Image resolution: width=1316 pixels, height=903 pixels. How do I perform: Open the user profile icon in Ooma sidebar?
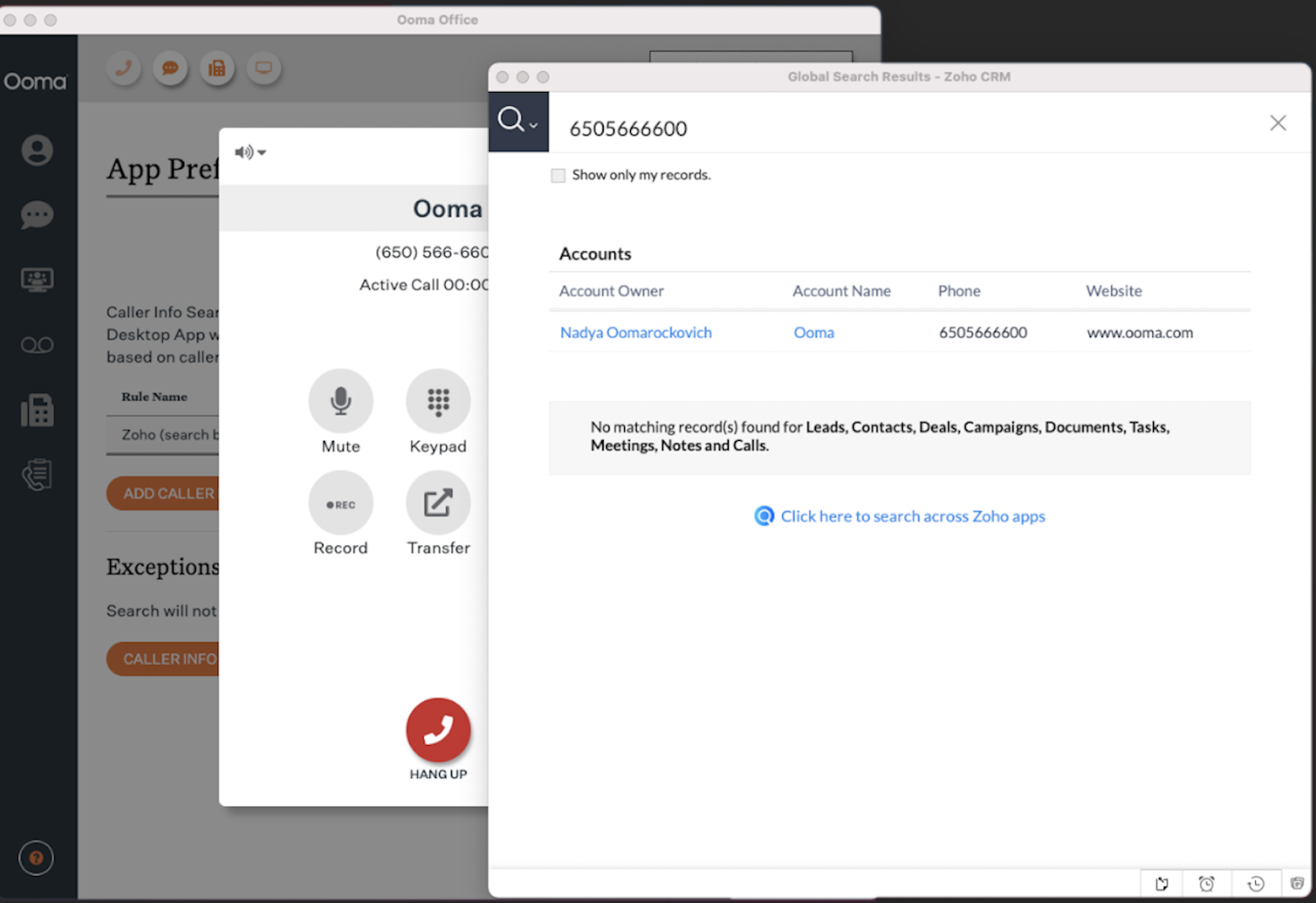pos(37,150)
